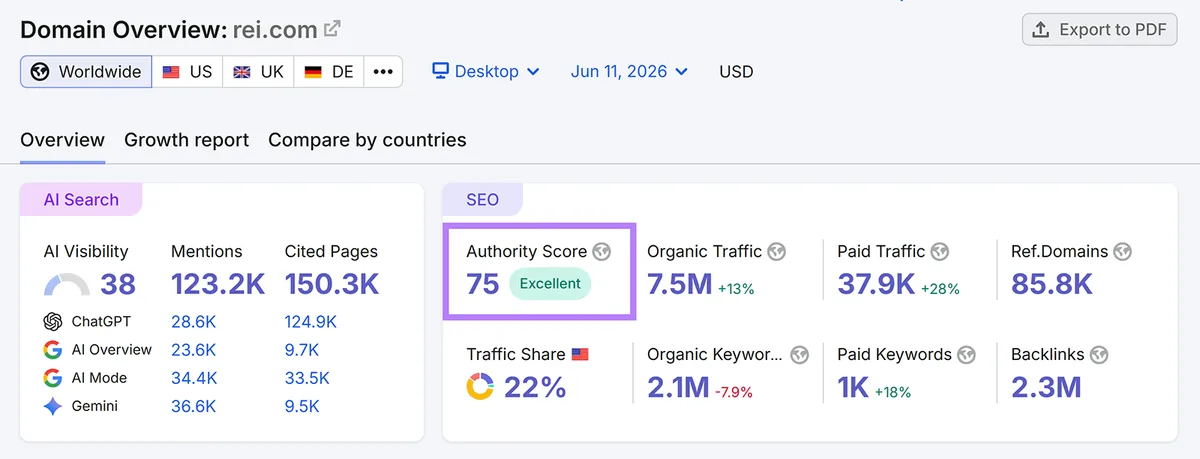Open Gemini cited pages 9.5K

coord(302,406)
